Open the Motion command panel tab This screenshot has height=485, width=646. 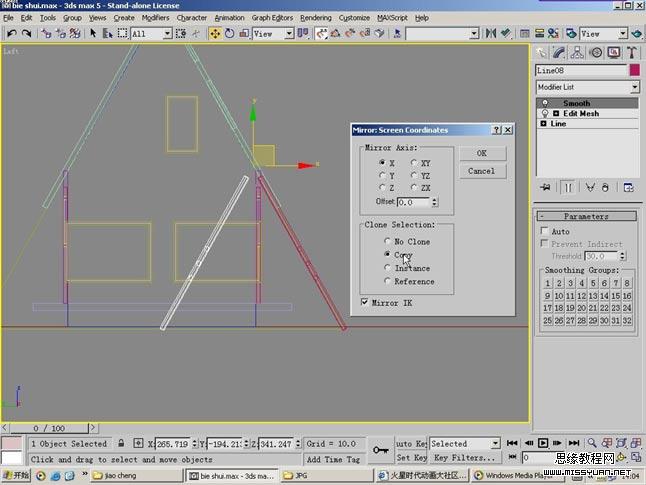coord(596,53)
